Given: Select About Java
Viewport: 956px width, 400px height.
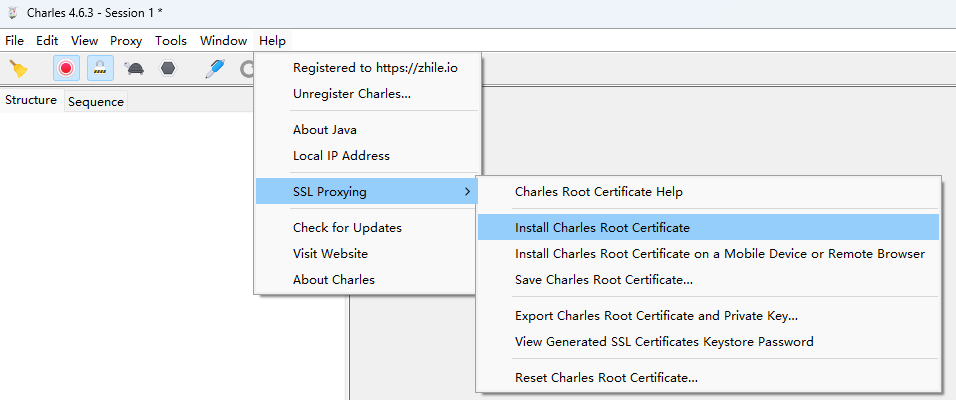Looking at the screenshot, I should point(368,130).
